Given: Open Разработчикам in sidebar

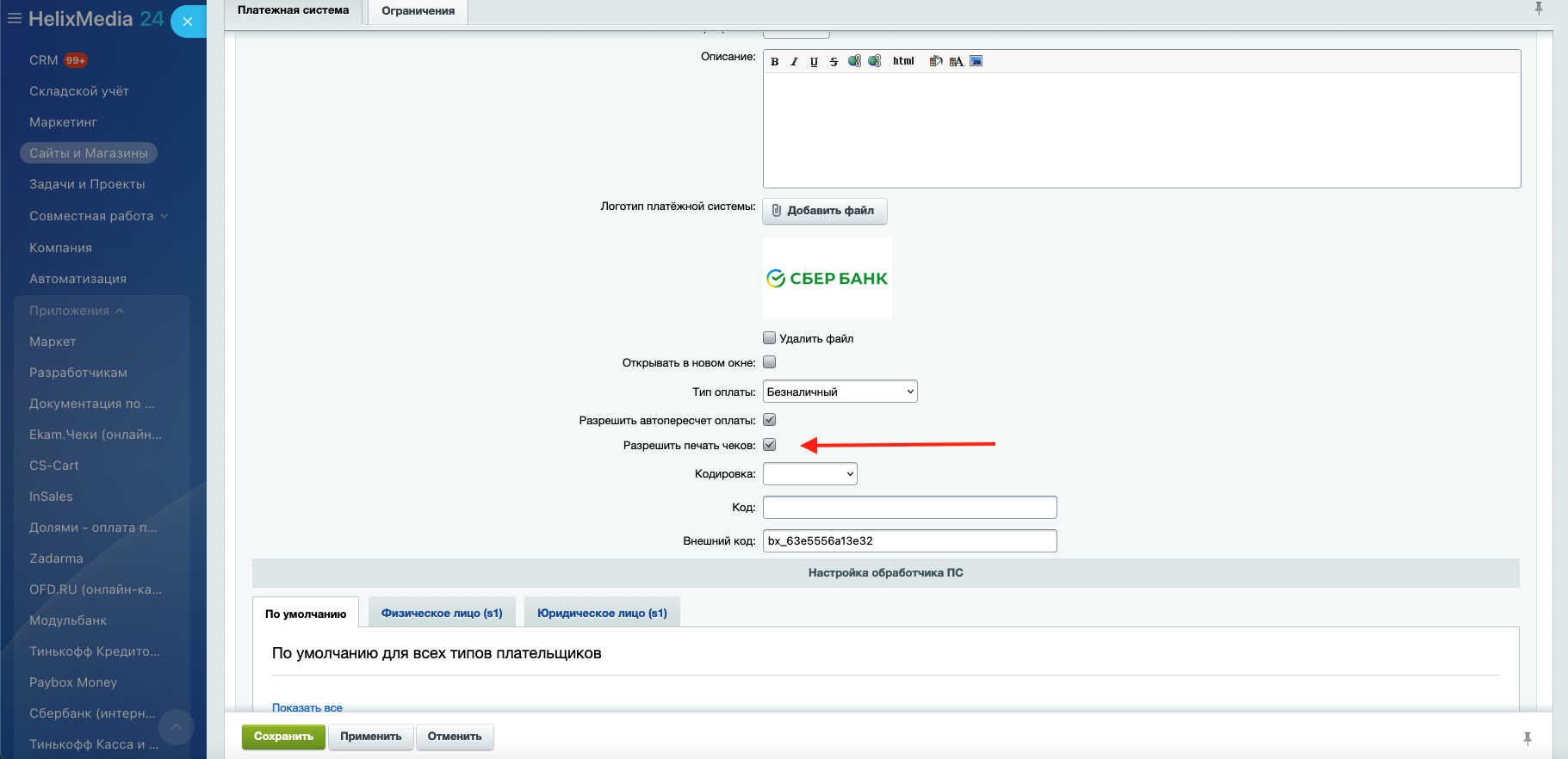Looking at the screenshot, I should click(78, 373).
